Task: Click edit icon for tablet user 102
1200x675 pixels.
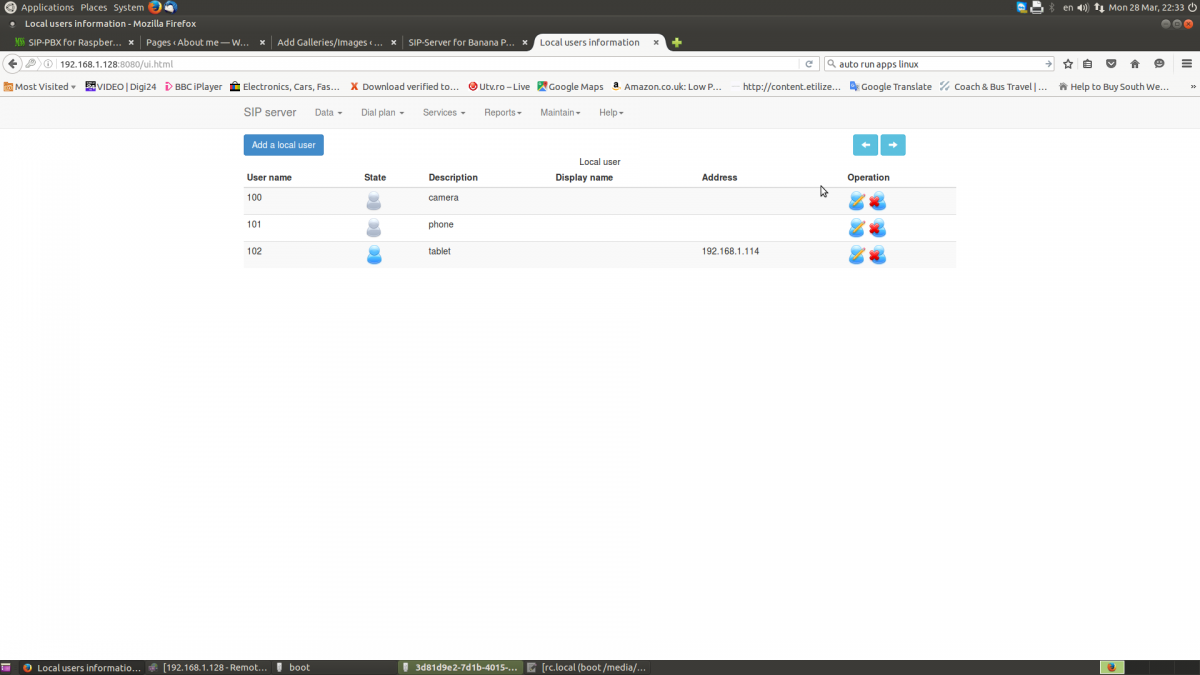Action: coord(856,255)
